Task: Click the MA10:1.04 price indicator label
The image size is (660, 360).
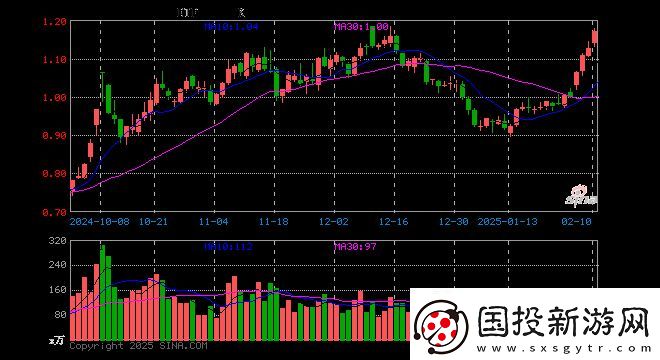Action: (231, 27)
